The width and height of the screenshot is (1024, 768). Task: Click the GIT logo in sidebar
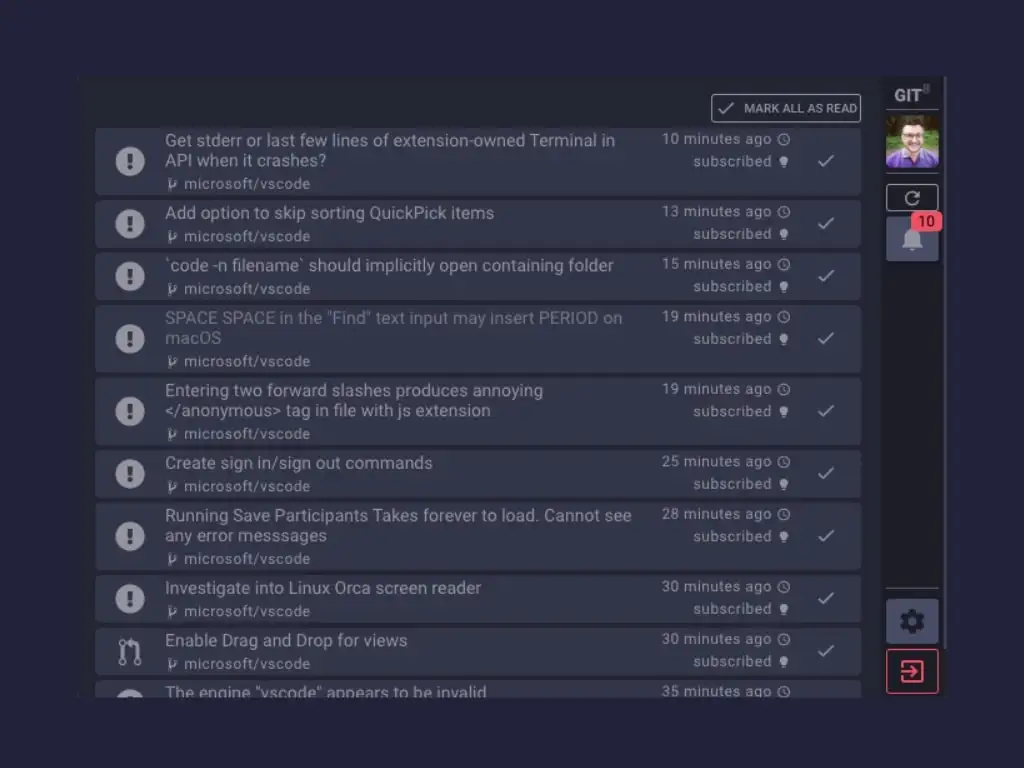coord(908,95)
